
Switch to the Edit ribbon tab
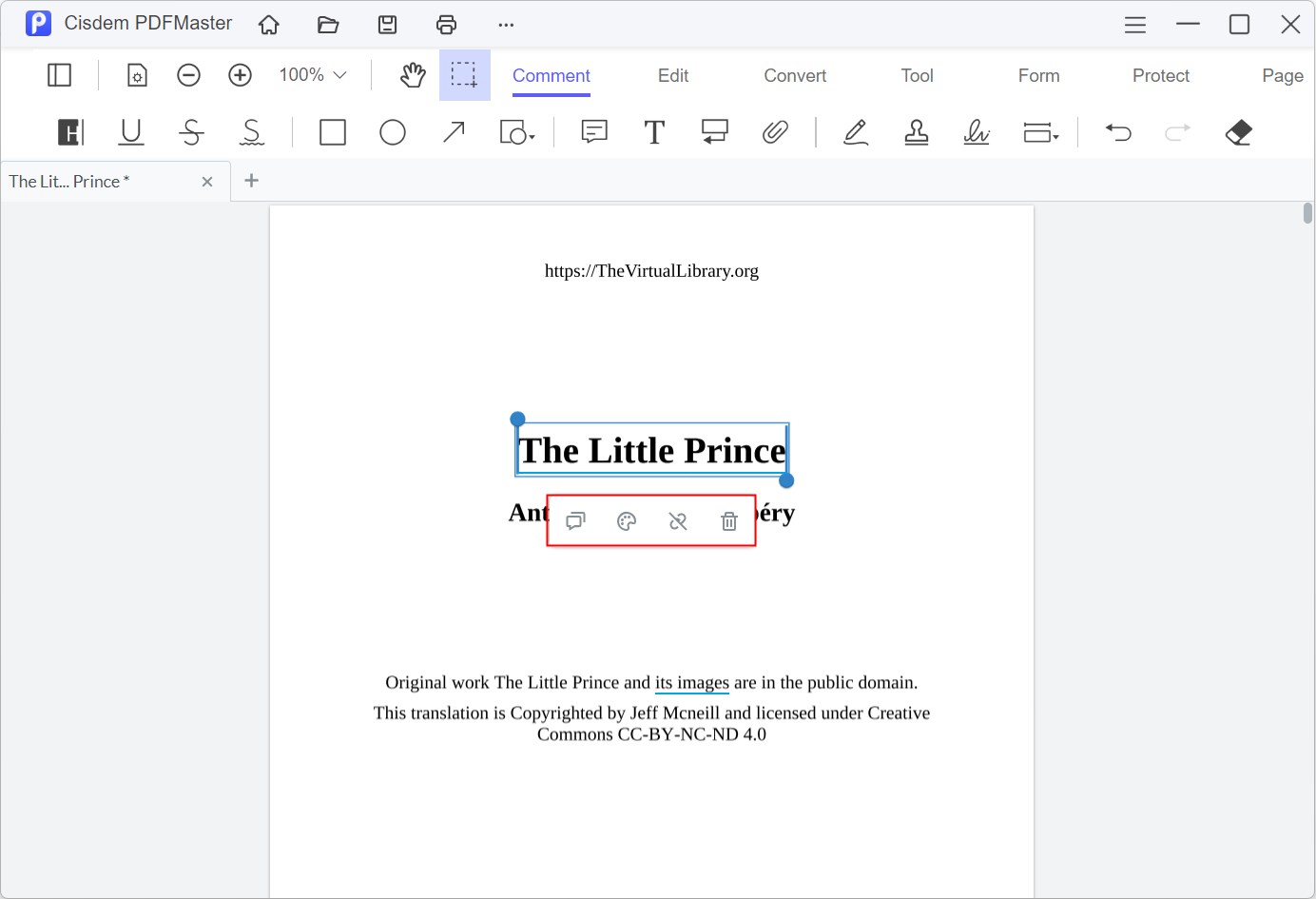coord(672,75)
